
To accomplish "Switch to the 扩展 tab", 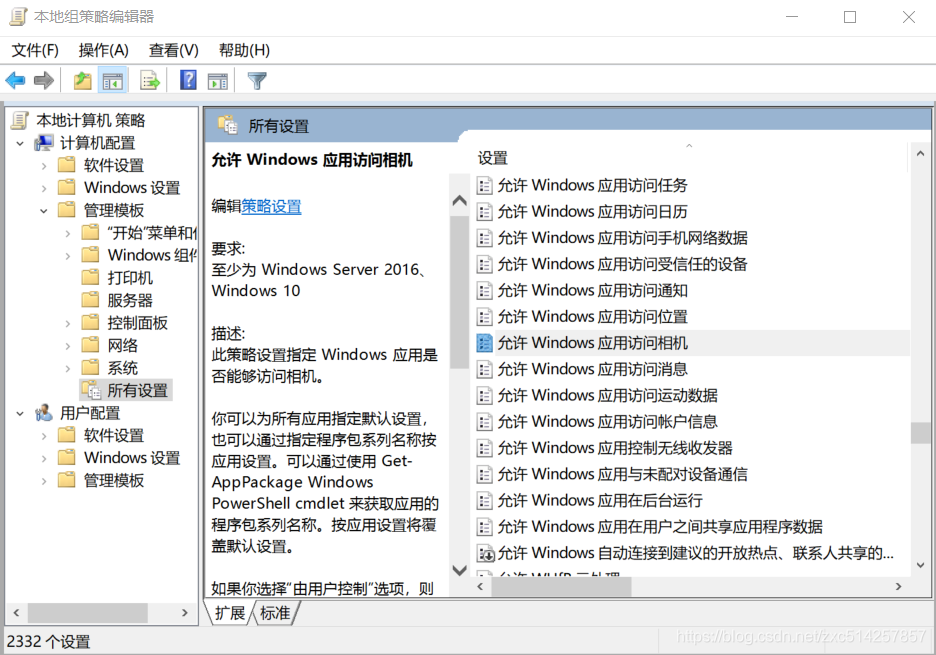I will pyautogui.click(x=230, y=613).
